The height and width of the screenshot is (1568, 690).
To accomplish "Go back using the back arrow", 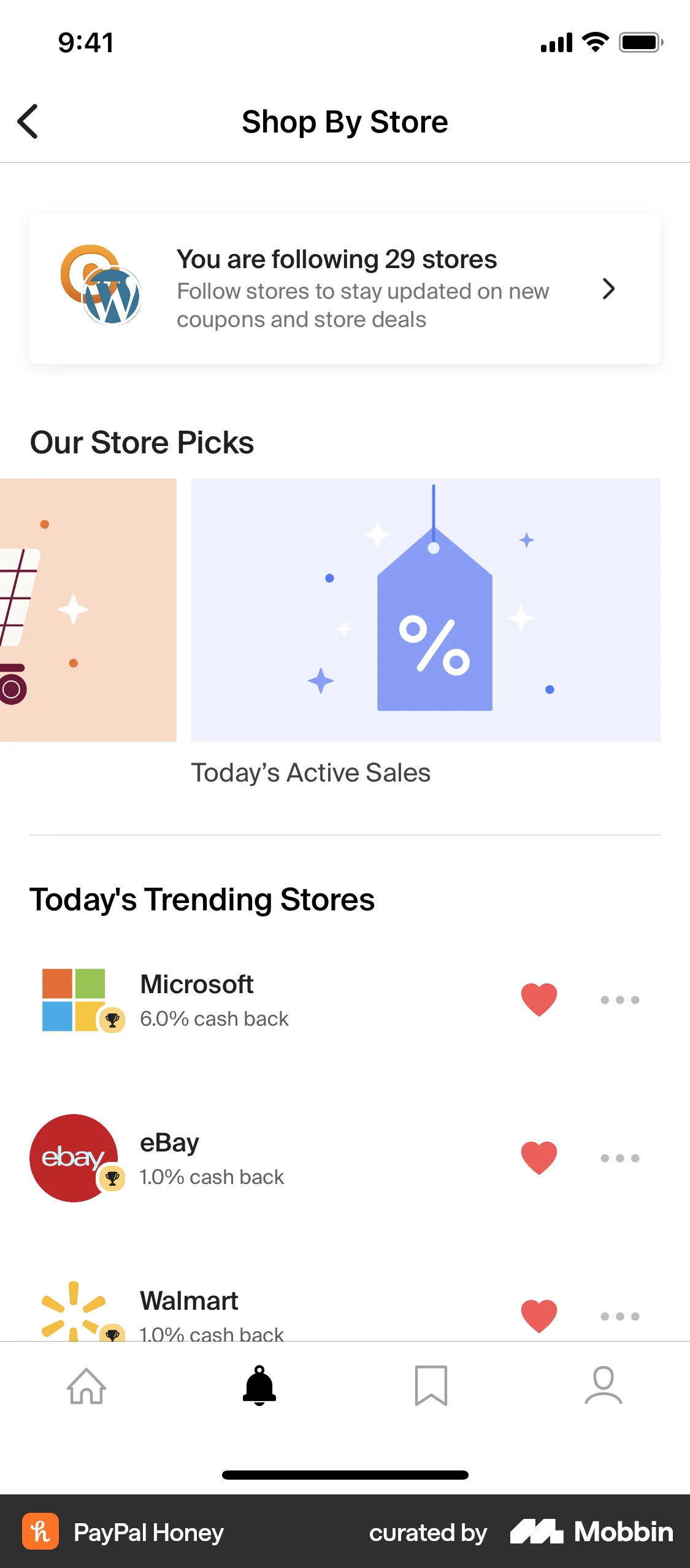I will (28, 121).
